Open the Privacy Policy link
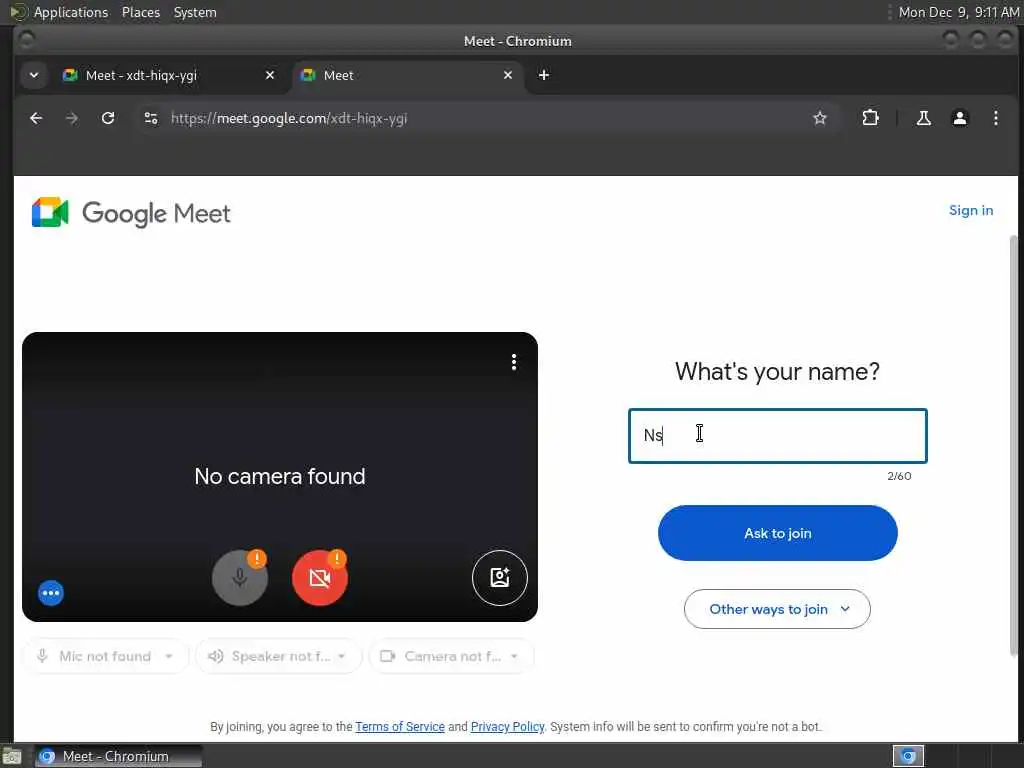Screen dimensions: 1024x768 507,727
